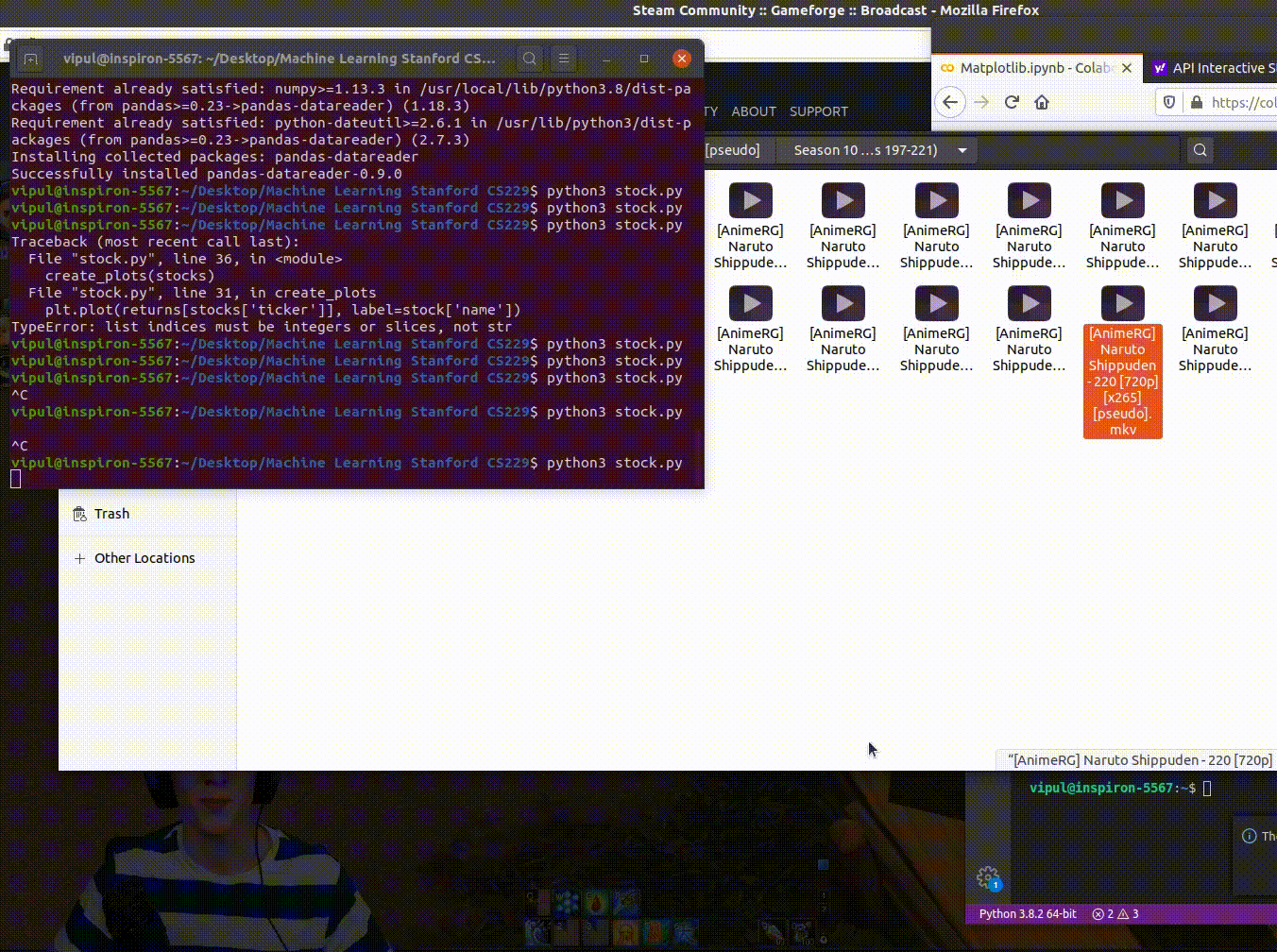1277x952 pixels.
Task: Focus the Firefox URL address field
Action: pos(1217,102)
